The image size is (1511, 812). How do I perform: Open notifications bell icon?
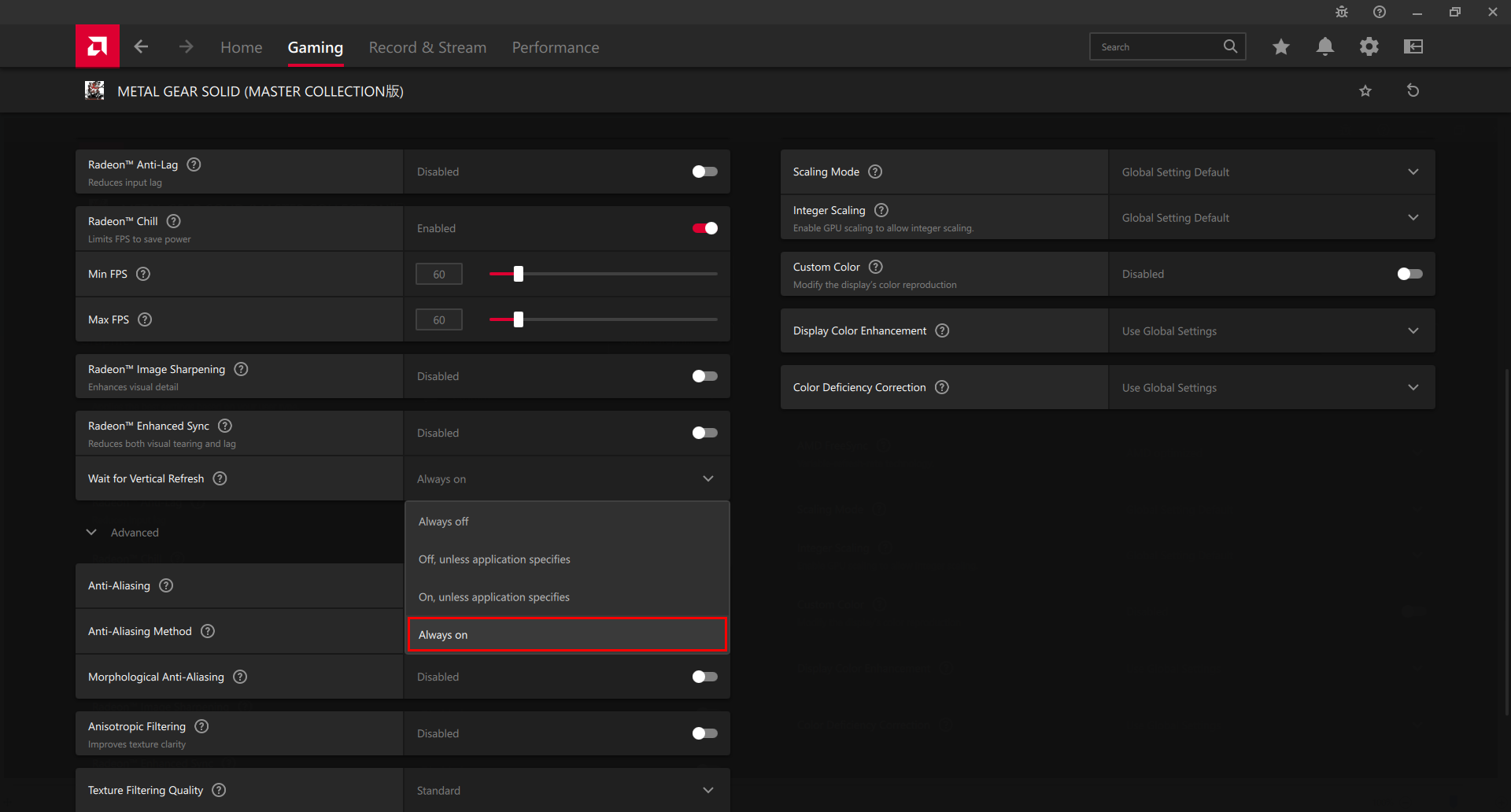1325,46
